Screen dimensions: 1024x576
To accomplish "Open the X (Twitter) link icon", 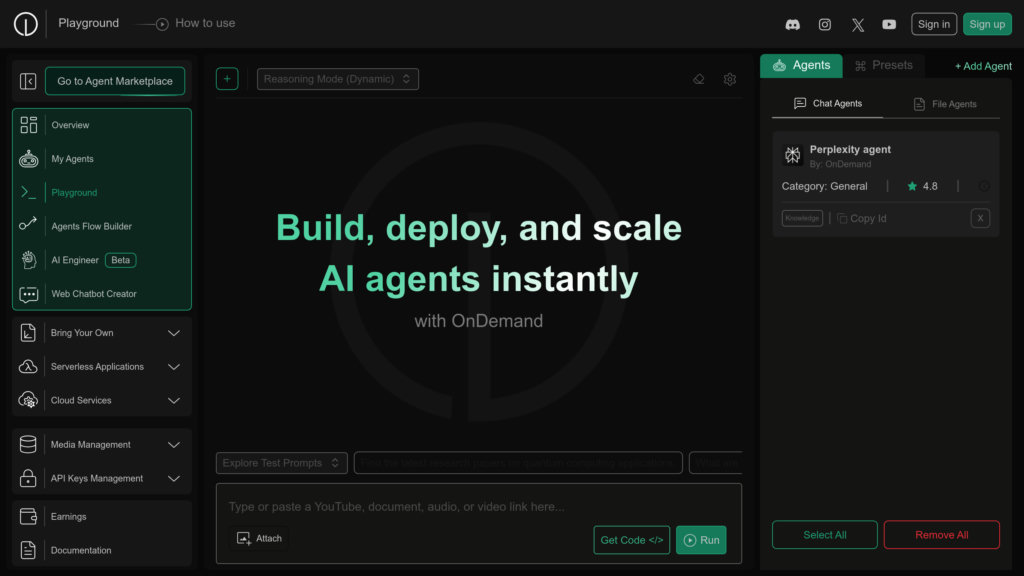I will point(857,25).
